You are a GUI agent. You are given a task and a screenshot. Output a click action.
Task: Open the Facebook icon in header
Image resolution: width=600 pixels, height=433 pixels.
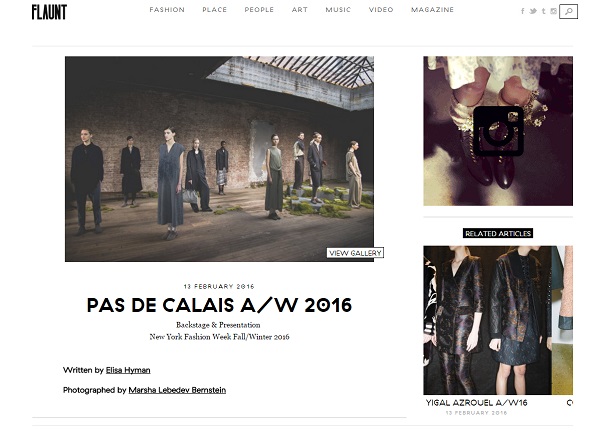coord(523,11)
